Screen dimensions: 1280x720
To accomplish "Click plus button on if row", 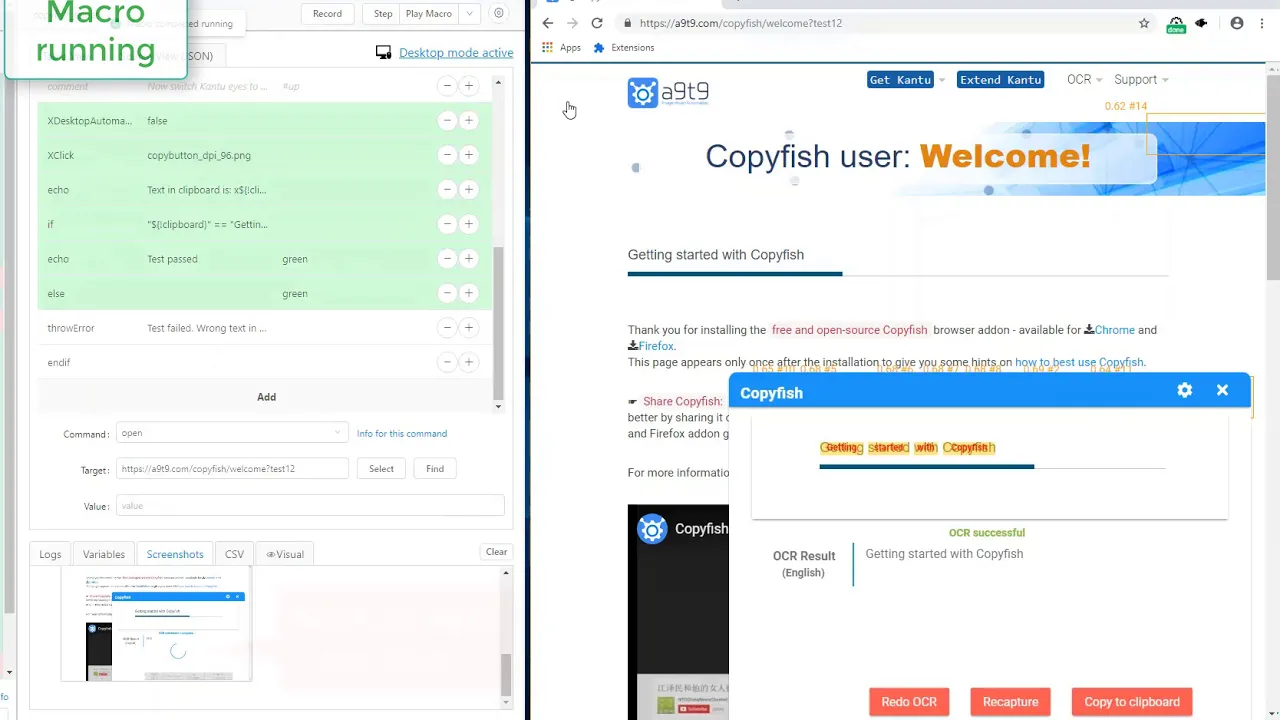I will click(x=468, y=224).
